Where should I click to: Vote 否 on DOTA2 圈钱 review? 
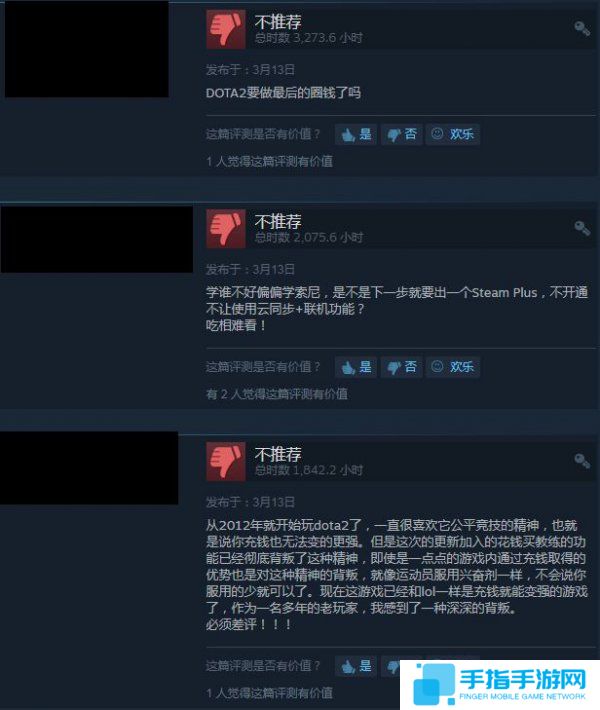click(x=402, y=134)
